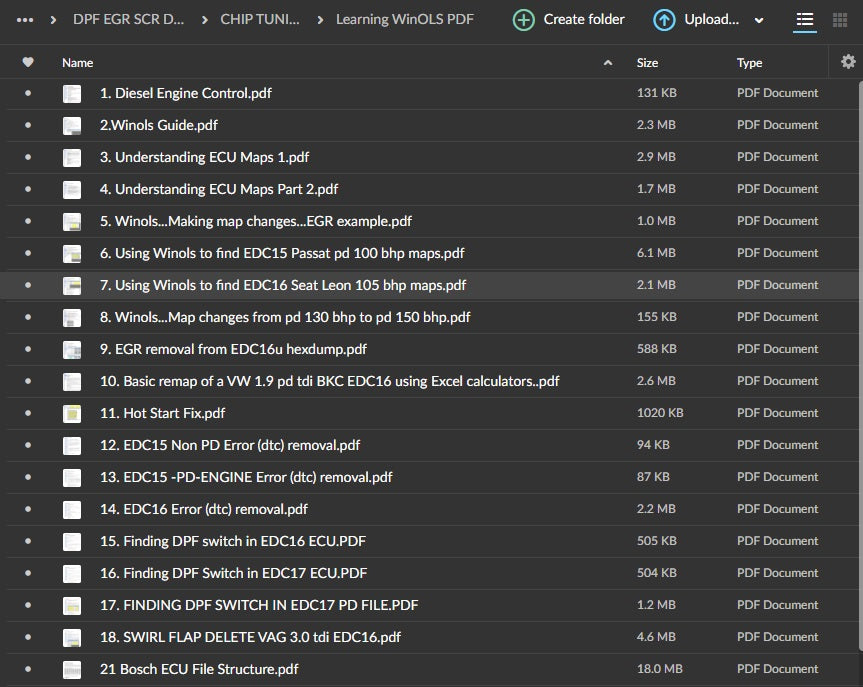
Task: Expand hidden breadcrumb path ellipsis
Action: tap(25, 20)
